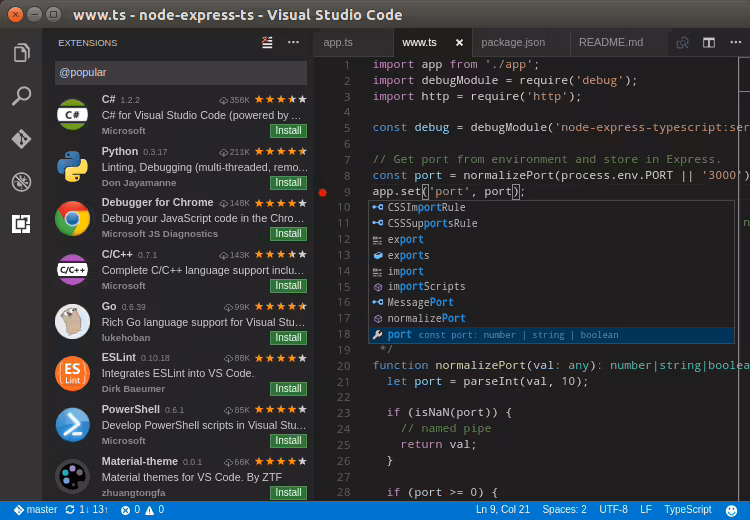The width and height of the screenshot is (750, 520).
Task: Open errors count in status bar
Action: tap(131, 510)
